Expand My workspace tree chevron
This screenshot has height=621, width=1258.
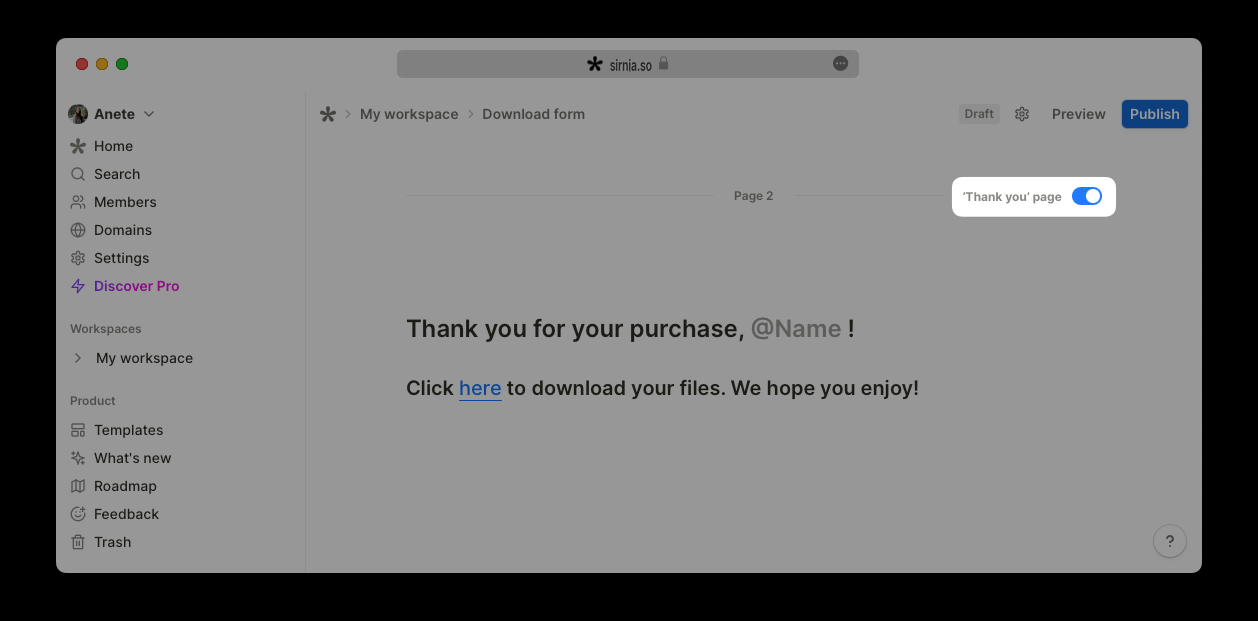tap(78, 358)
